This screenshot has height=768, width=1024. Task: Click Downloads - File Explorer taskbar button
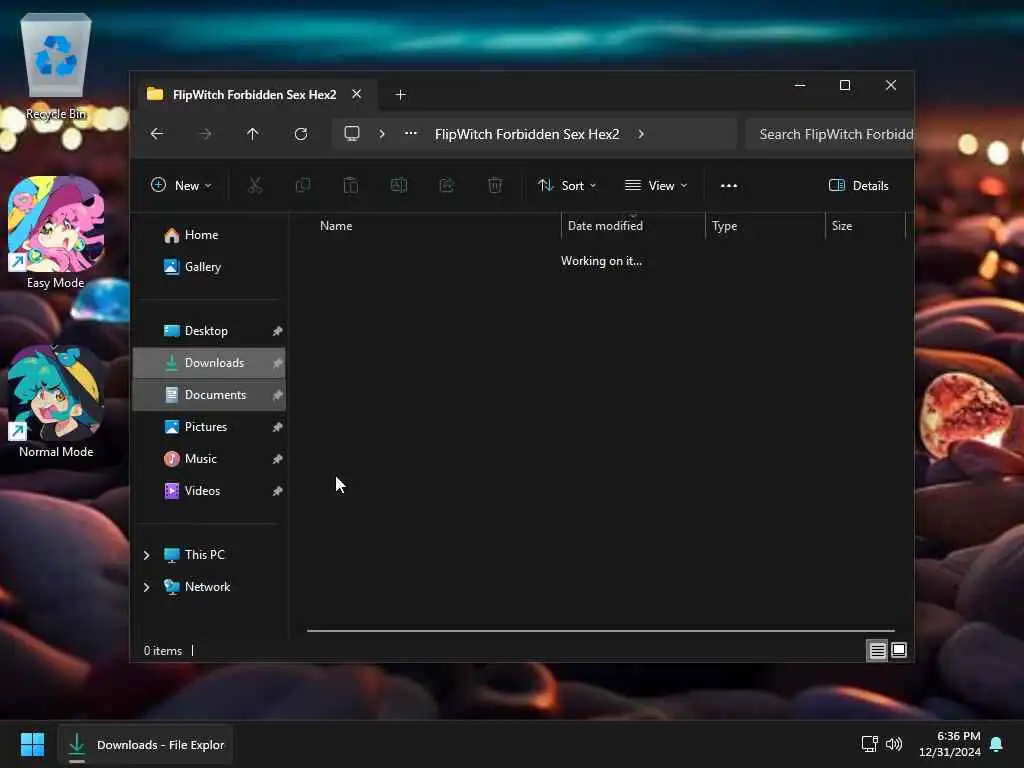[146, 744]
